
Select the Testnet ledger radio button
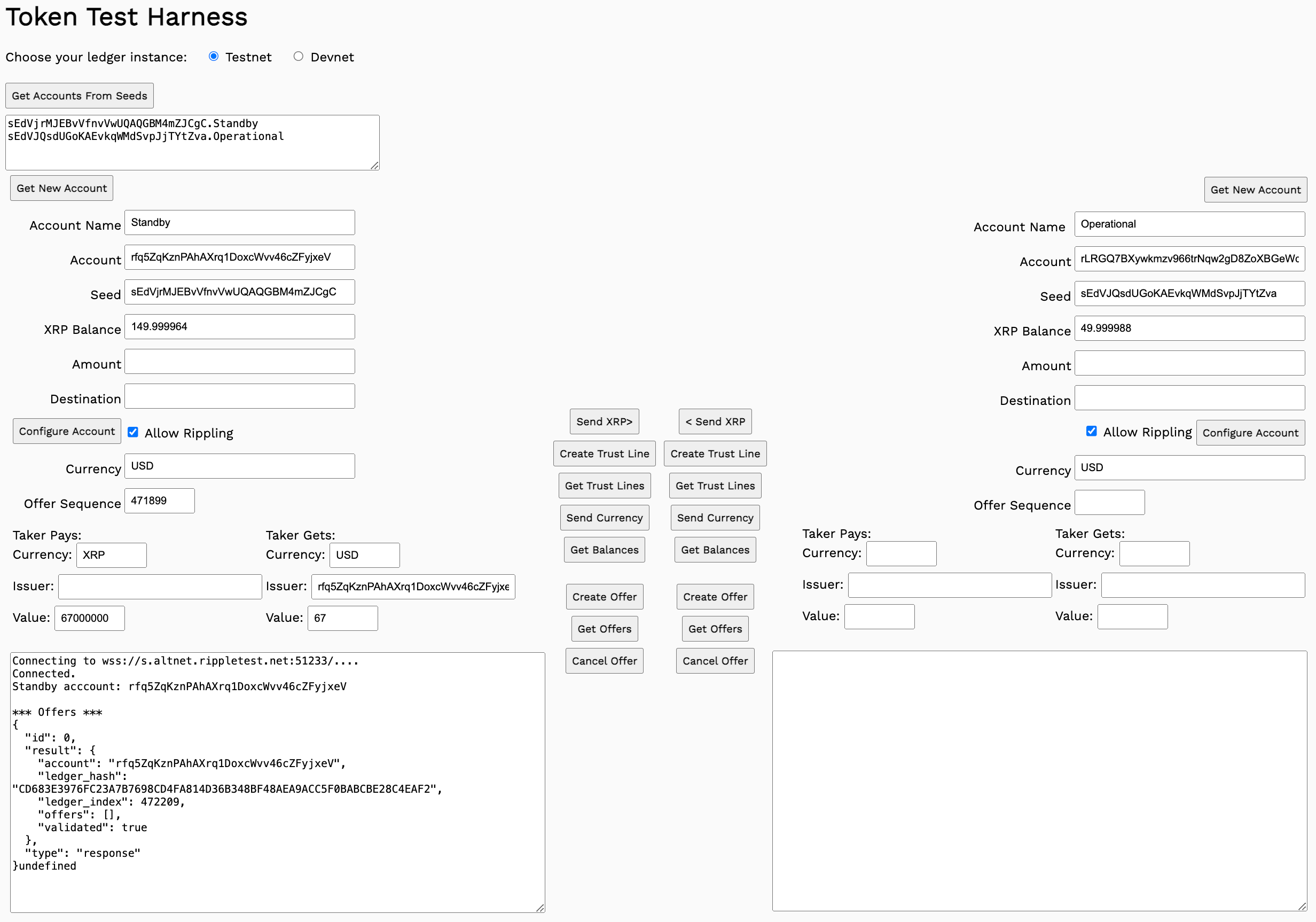tap(213, 56)
